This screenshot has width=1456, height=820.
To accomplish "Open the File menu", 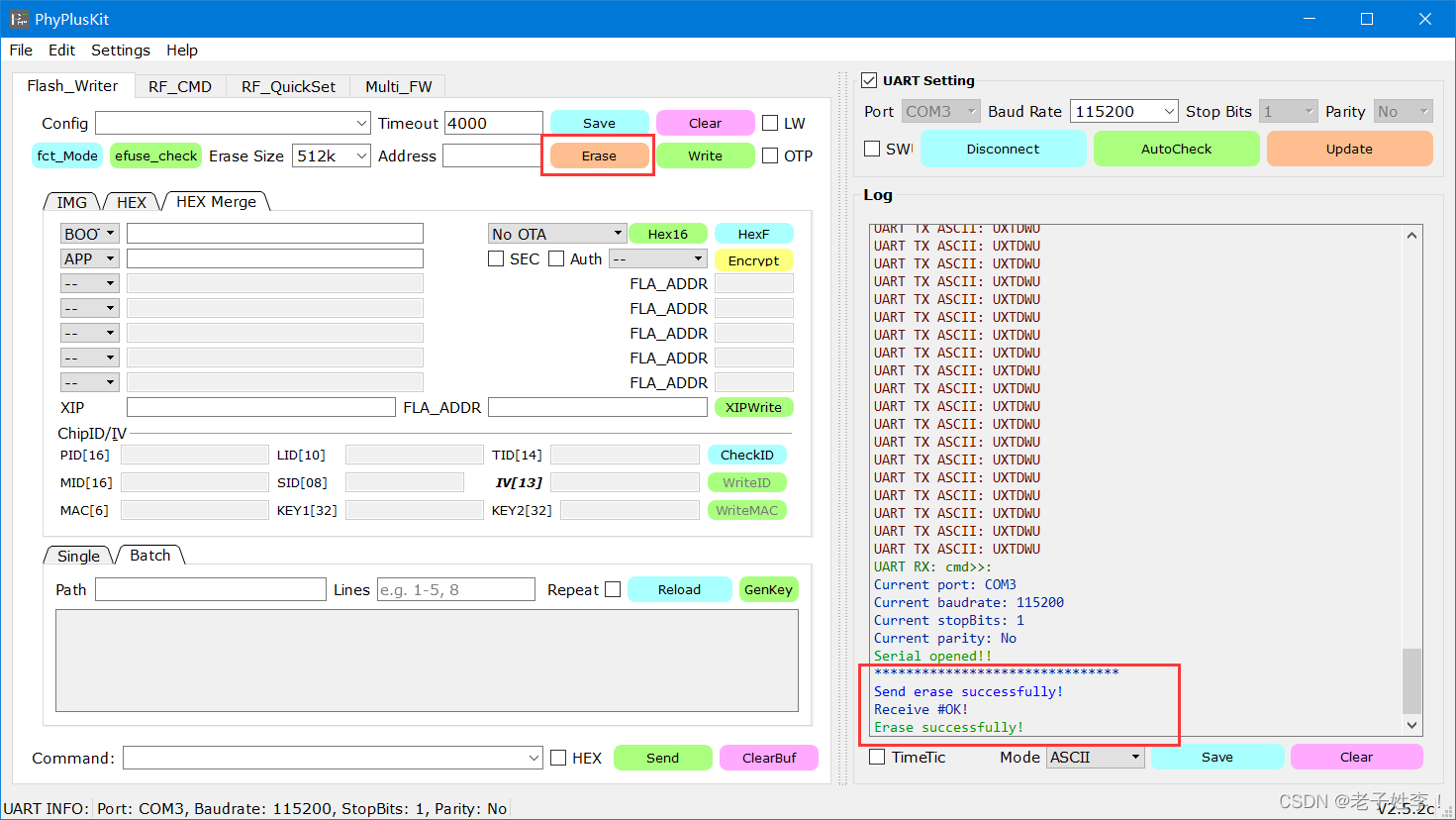I will pos(21,50).
